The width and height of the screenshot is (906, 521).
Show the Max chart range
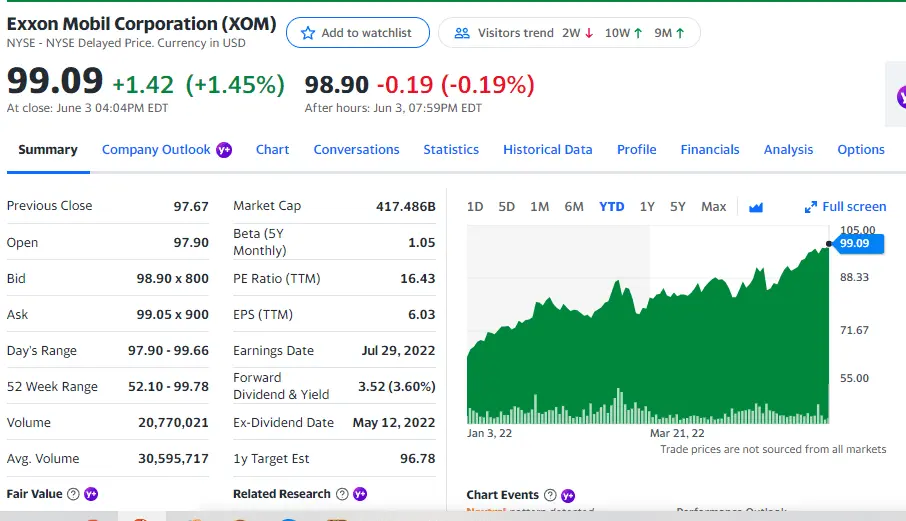713,207
